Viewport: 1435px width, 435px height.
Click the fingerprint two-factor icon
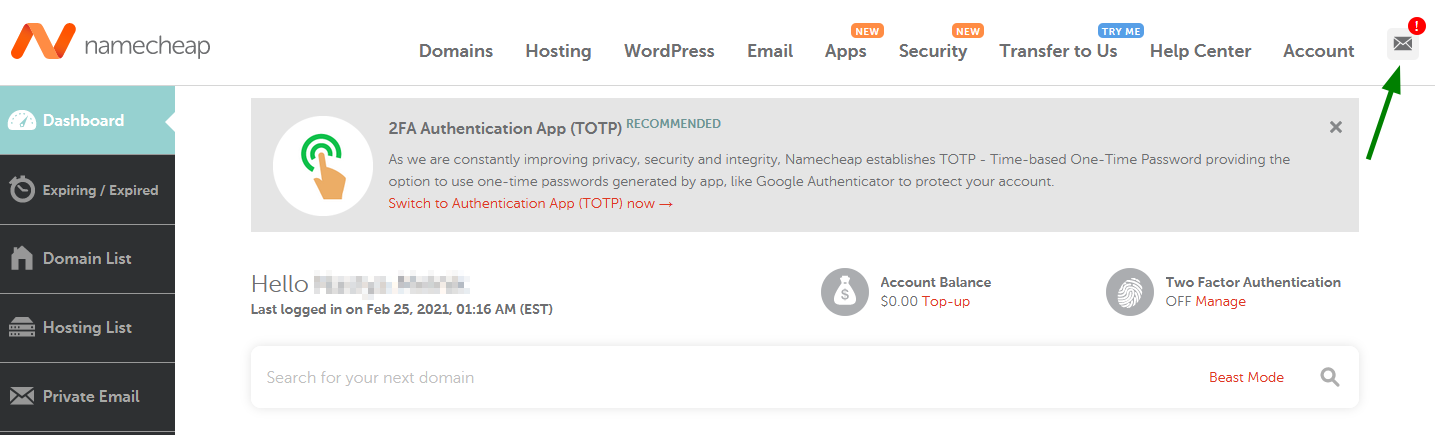[x=1130, y=292]
